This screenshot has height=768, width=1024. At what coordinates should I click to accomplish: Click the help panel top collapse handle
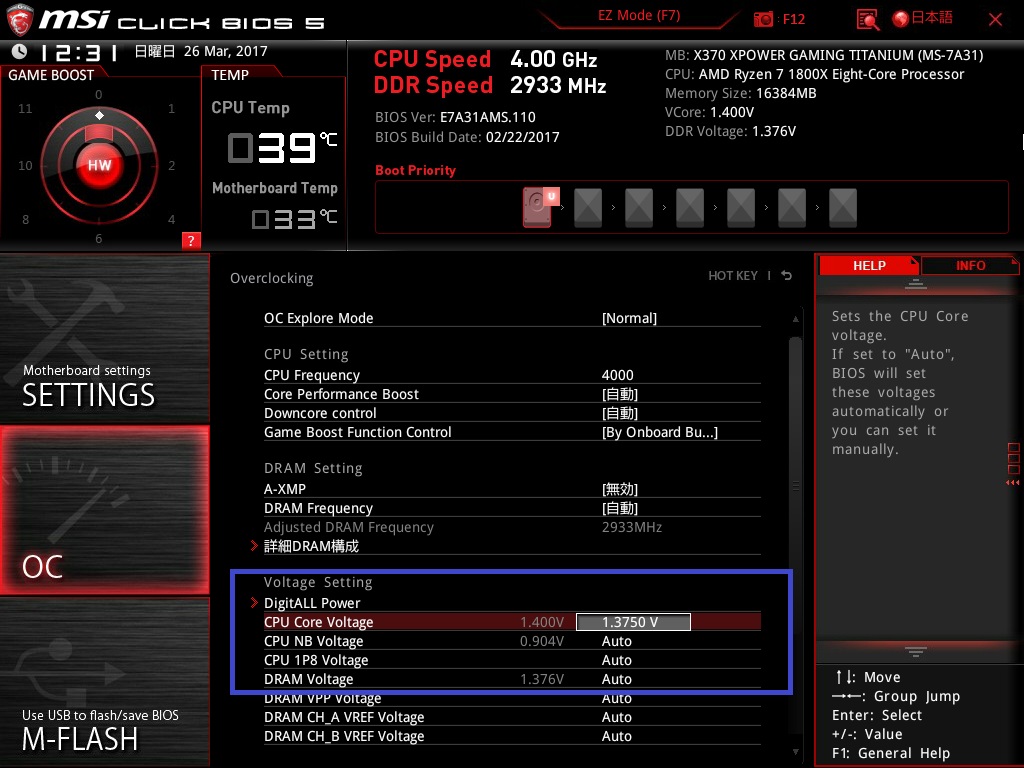tap(916, 283)
